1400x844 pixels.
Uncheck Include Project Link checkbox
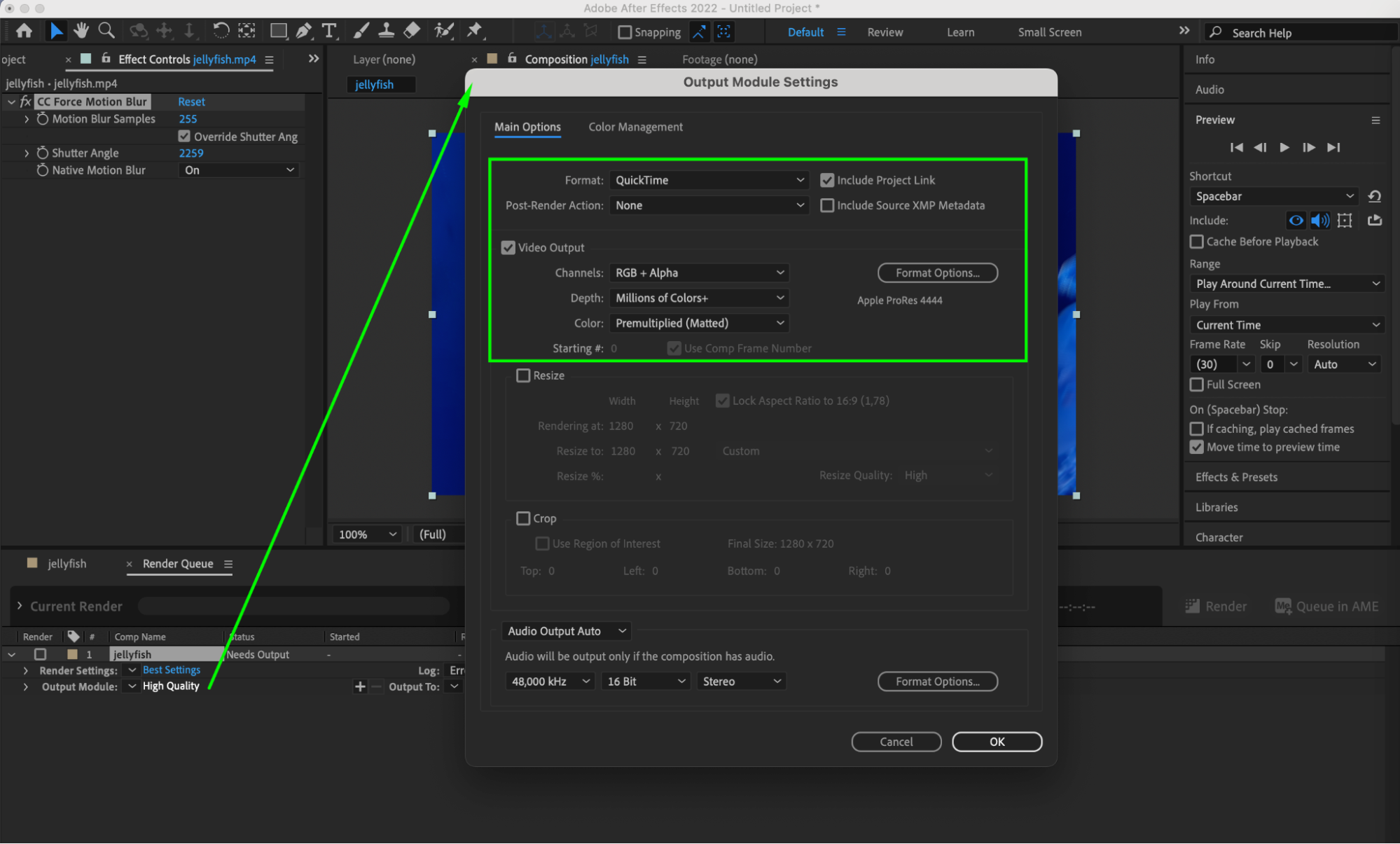pos(827,180)
